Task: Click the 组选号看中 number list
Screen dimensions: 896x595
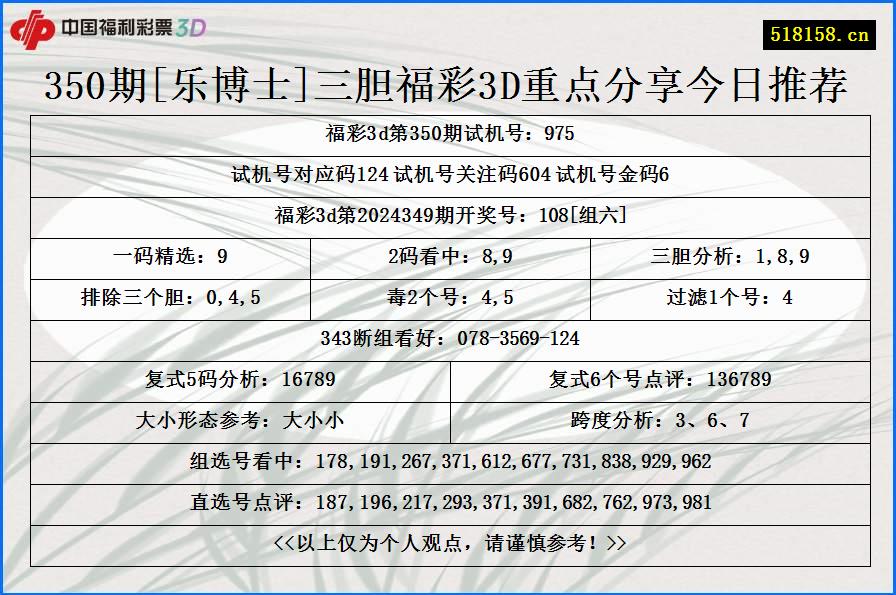Action: [x=448, y=461]
